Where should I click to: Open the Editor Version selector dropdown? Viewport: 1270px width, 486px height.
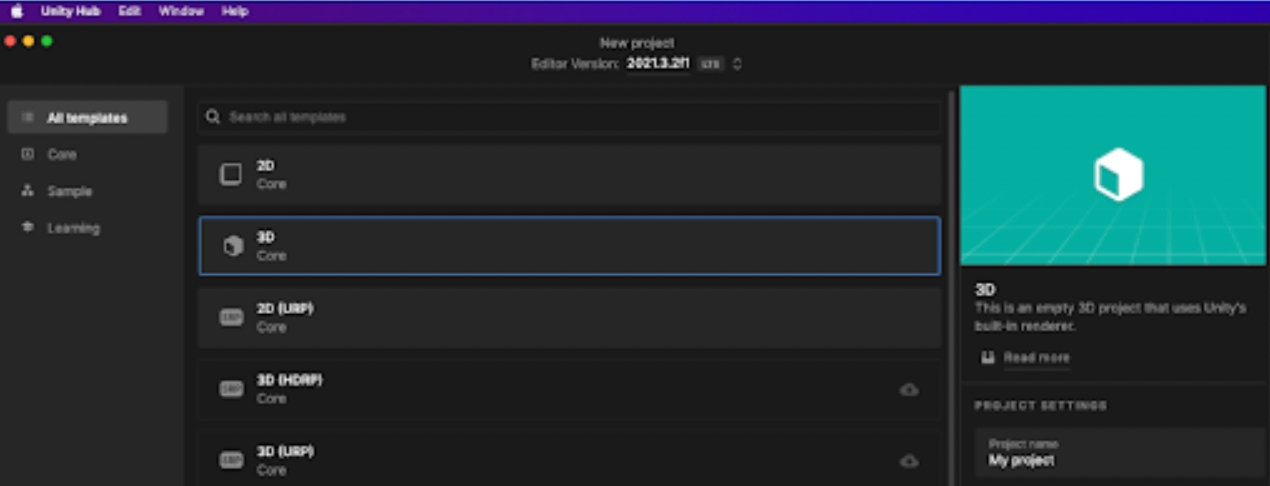point(737,64)
